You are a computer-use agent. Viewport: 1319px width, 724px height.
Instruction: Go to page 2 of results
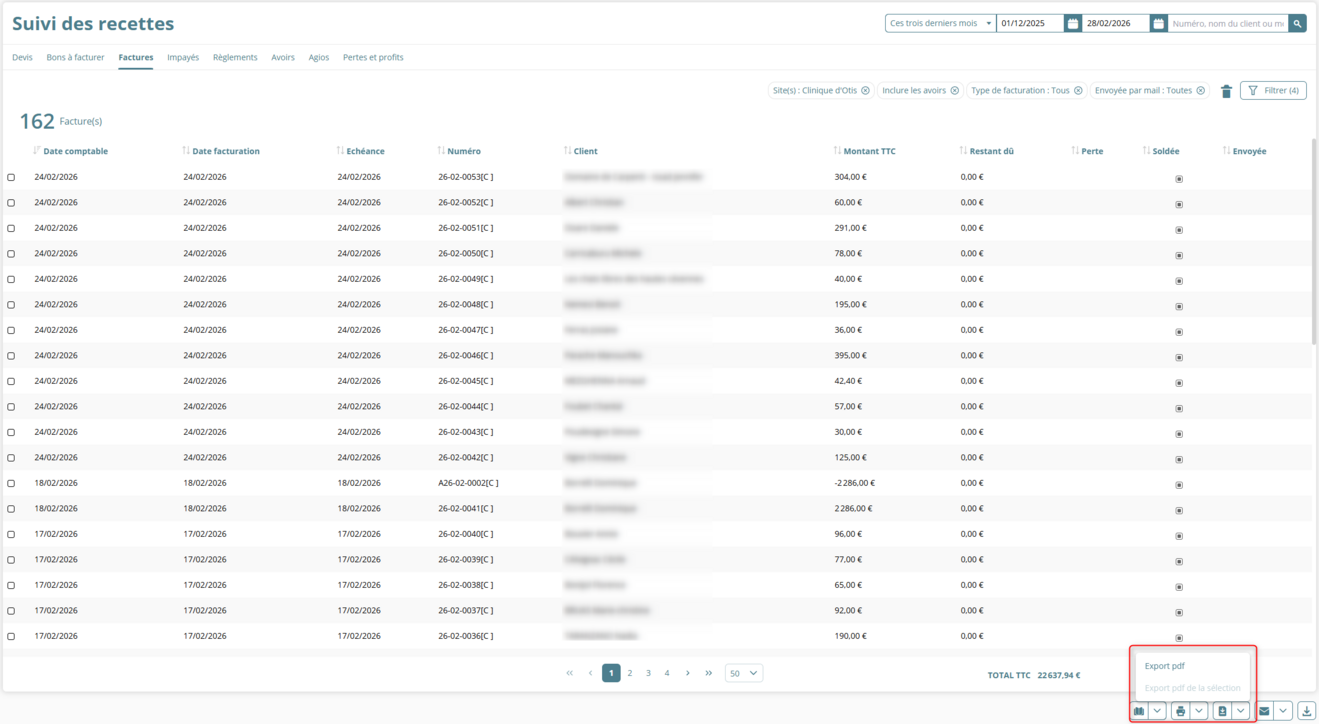(630, 673)
